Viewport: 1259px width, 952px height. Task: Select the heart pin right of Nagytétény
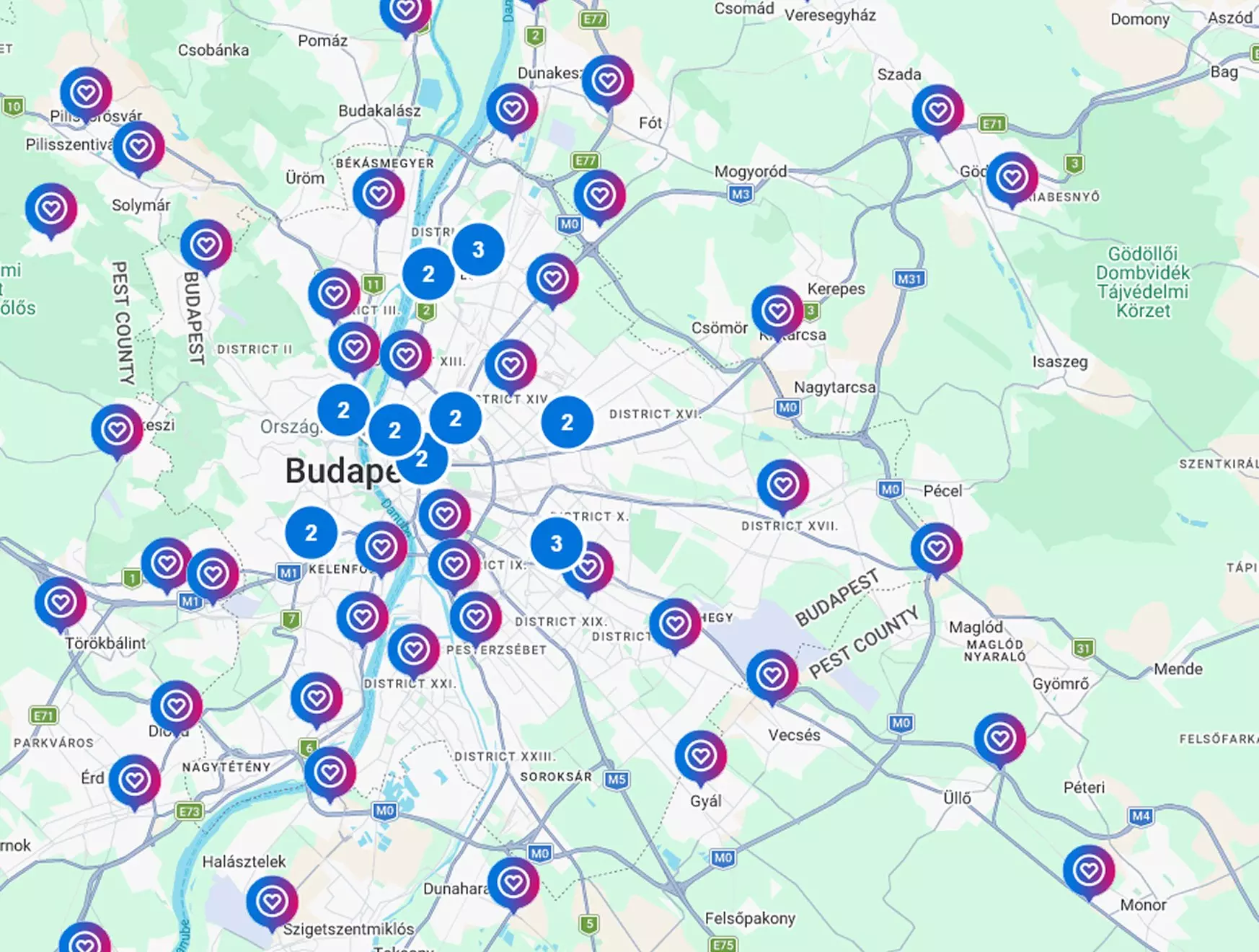coord(330,775)
